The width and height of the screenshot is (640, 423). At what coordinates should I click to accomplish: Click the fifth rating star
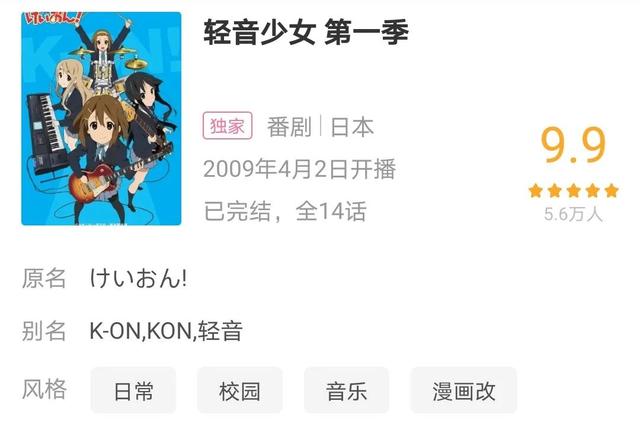(611, 191)
